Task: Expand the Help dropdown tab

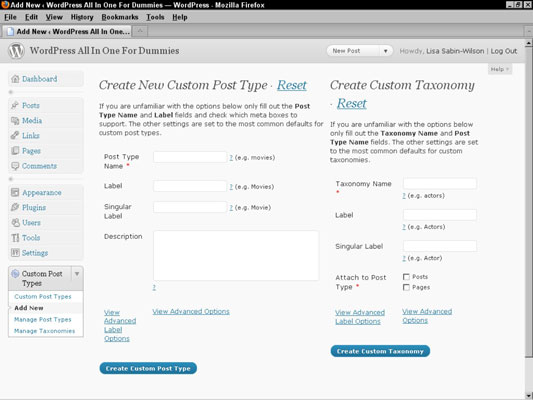Action: pos(500,69)
